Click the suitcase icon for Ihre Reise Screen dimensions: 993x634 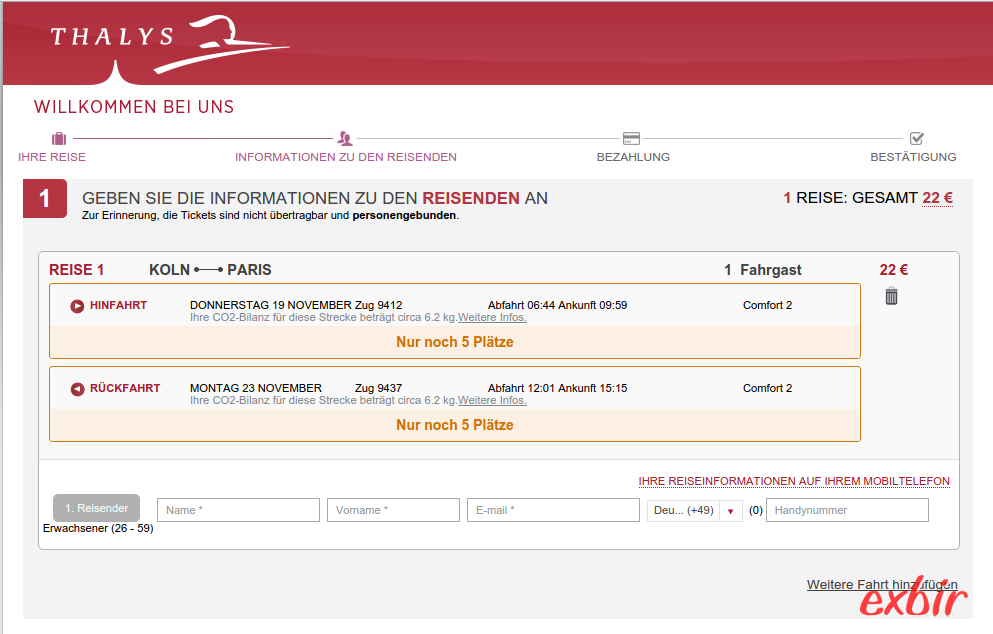point(59,139)
